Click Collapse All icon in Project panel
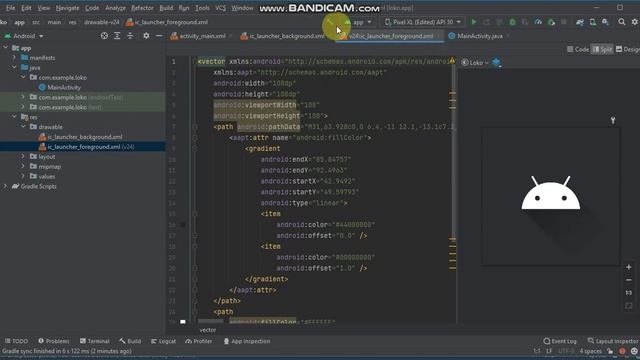 click(130, 36)
